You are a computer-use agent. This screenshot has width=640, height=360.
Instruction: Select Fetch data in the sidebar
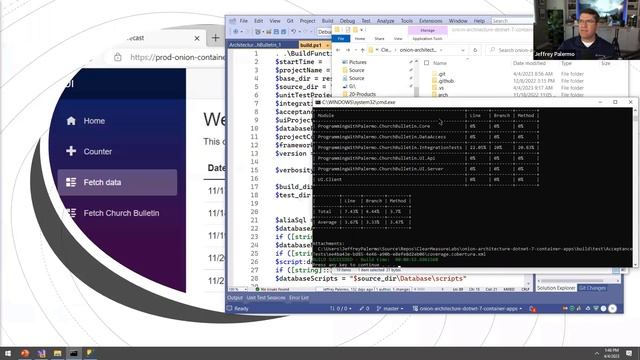[118, 182]
